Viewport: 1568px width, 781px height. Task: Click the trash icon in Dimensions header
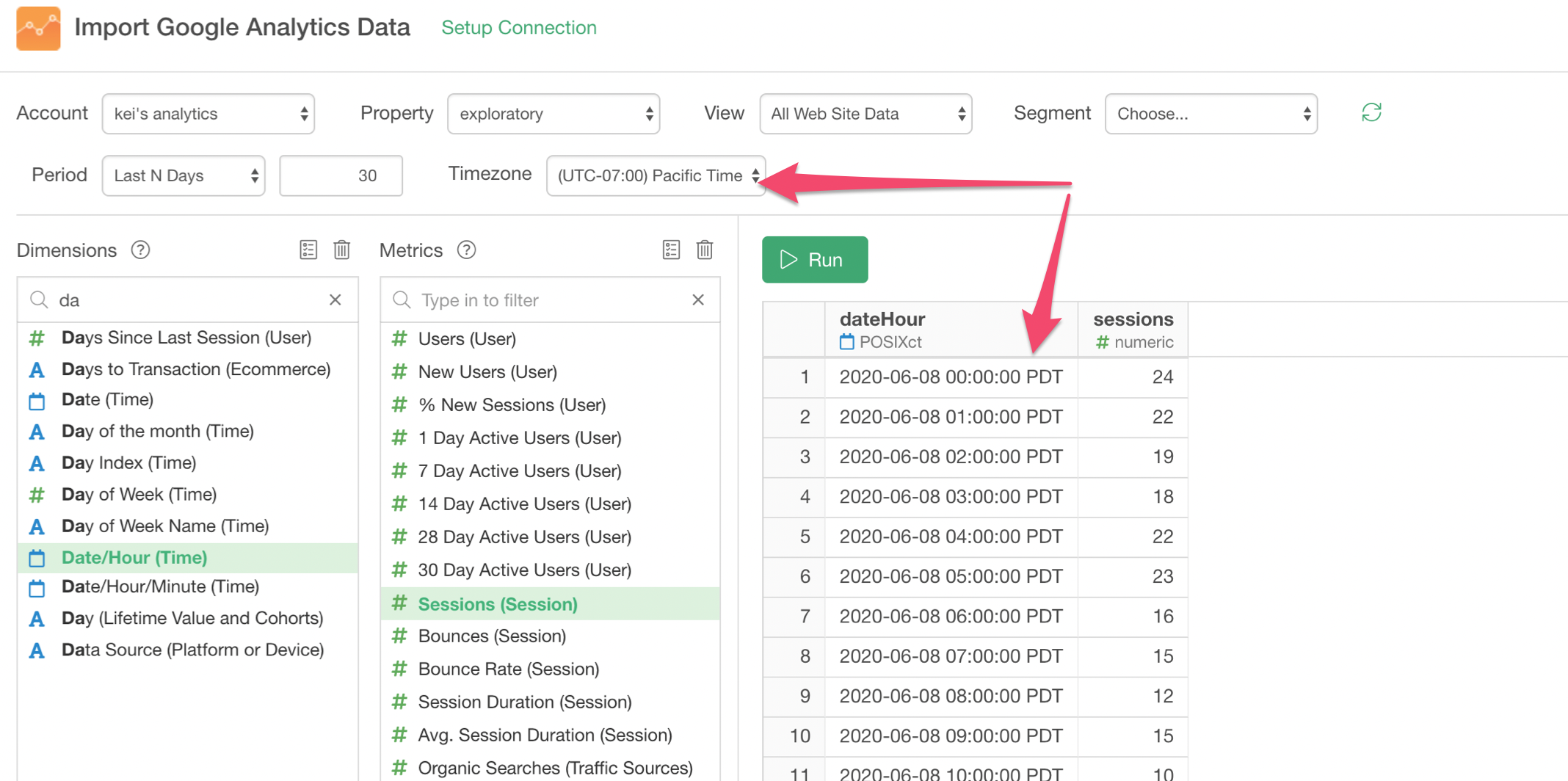click(x=341, y=250)
